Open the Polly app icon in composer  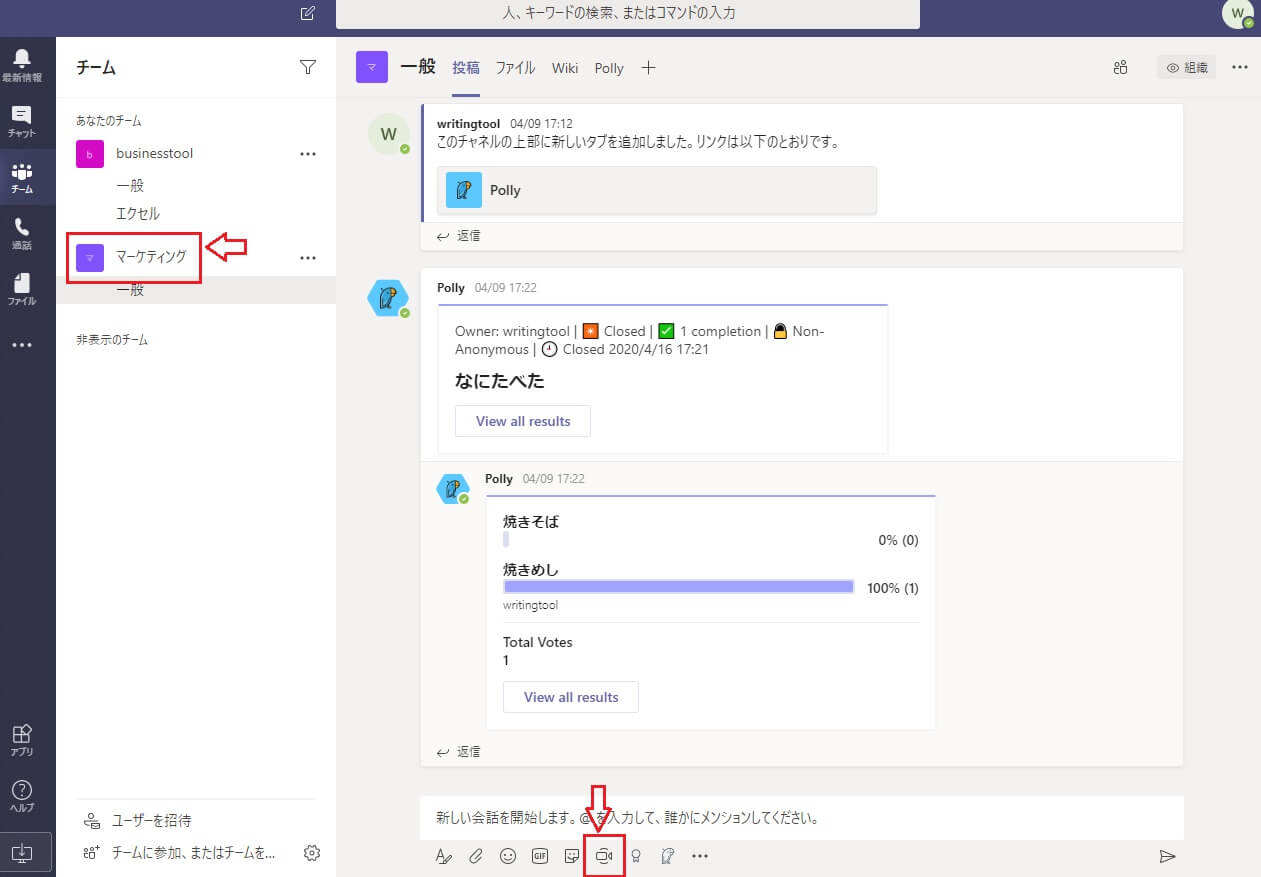tap(668, 856)
